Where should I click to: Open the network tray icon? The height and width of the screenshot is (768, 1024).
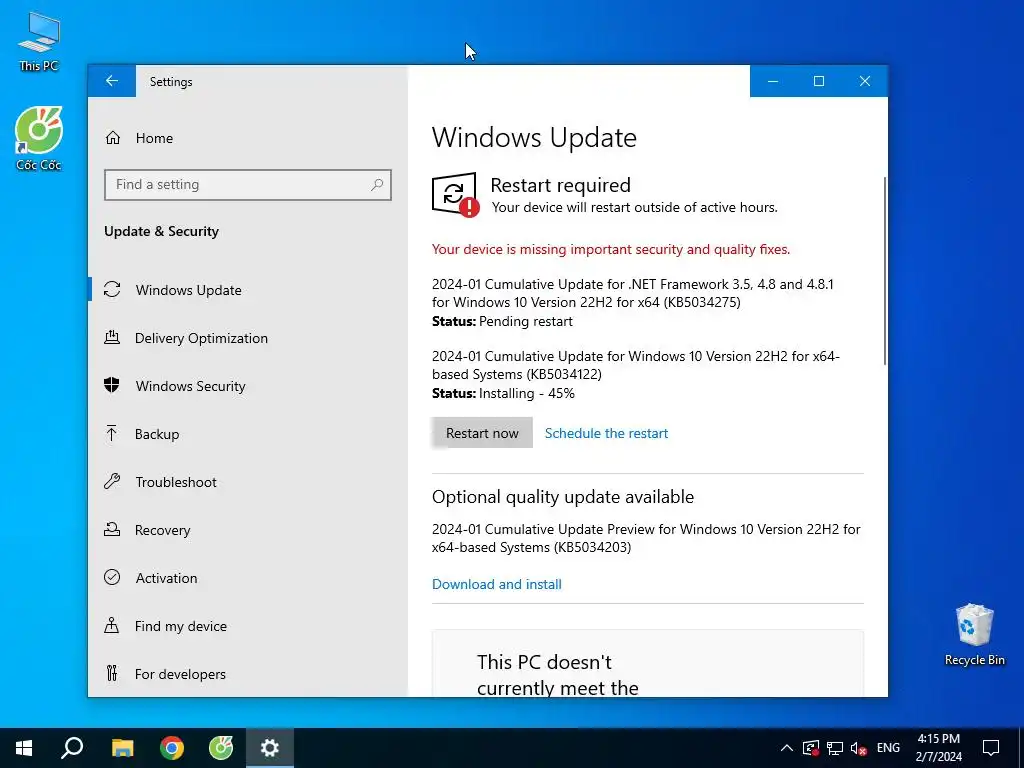coord(835,748)
